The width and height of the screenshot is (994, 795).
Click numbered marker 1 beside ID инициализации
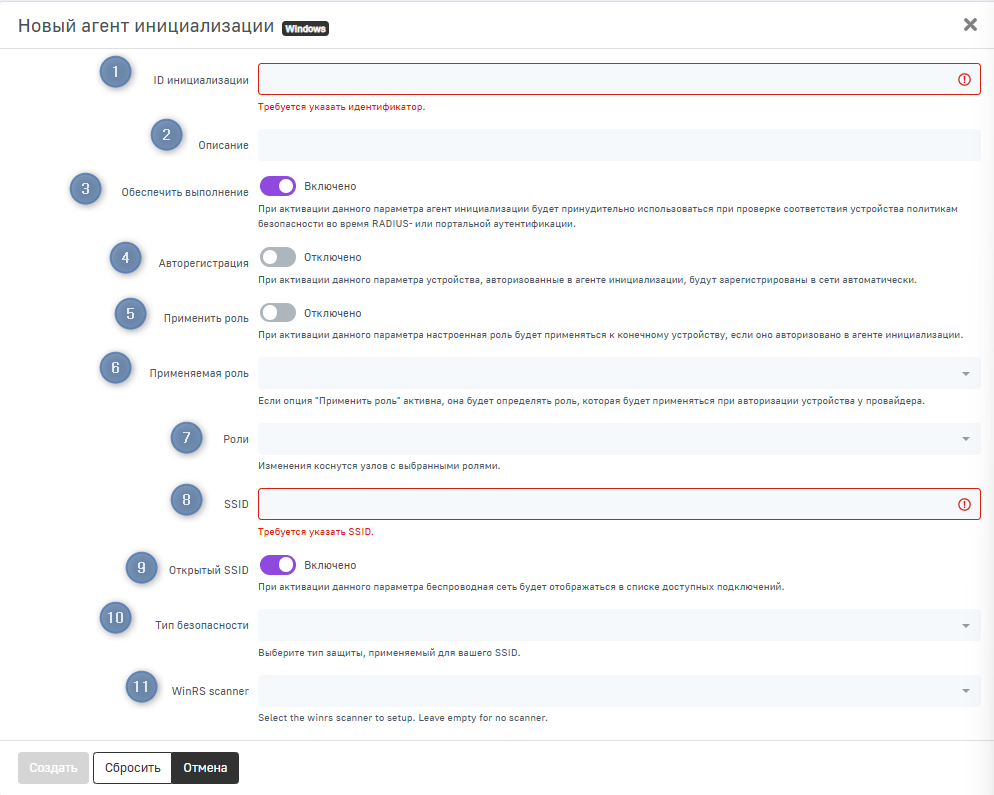pos(116,72)
